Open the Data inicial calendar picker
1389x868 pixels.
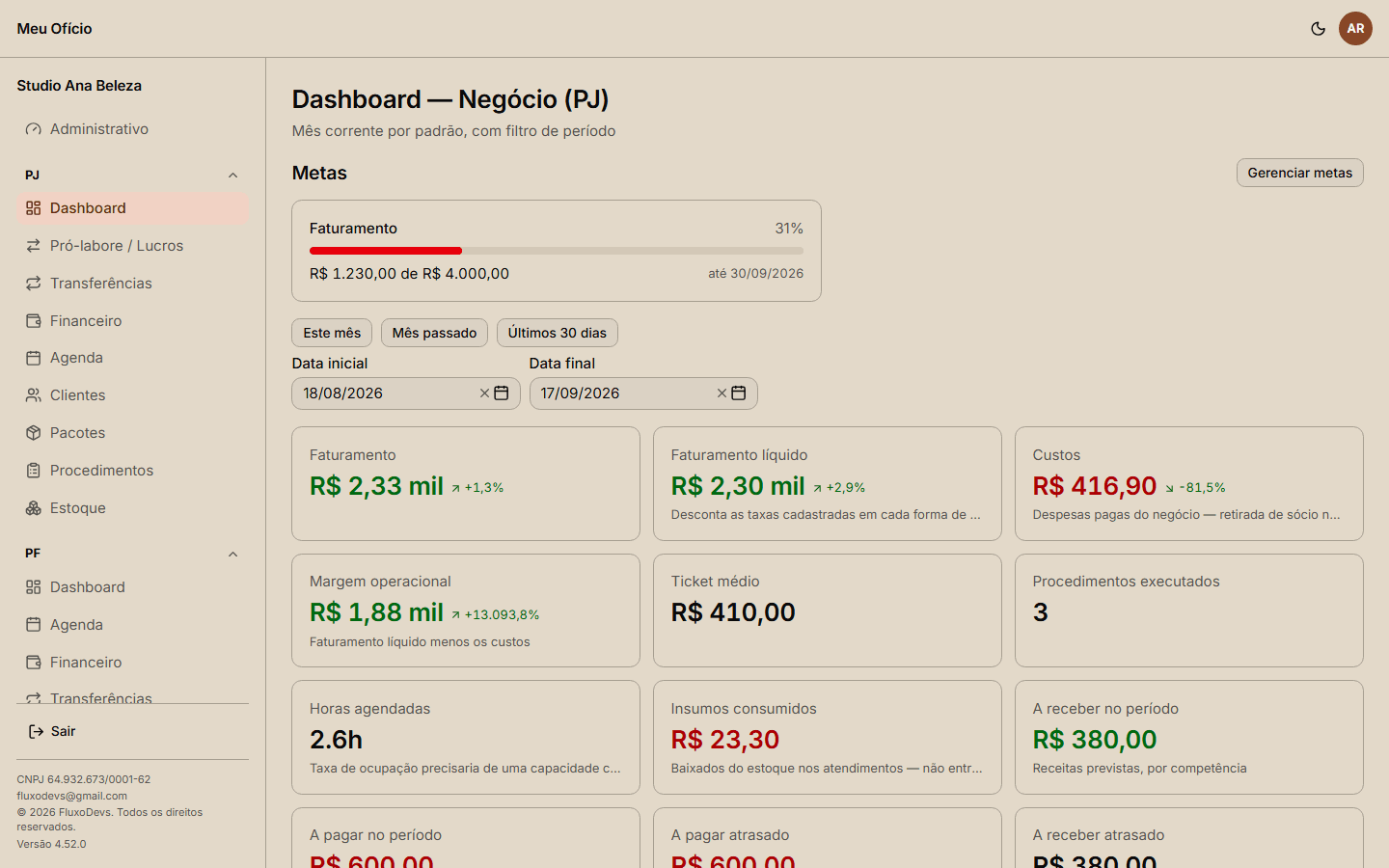pyautogui.click(x=502, y=393)
